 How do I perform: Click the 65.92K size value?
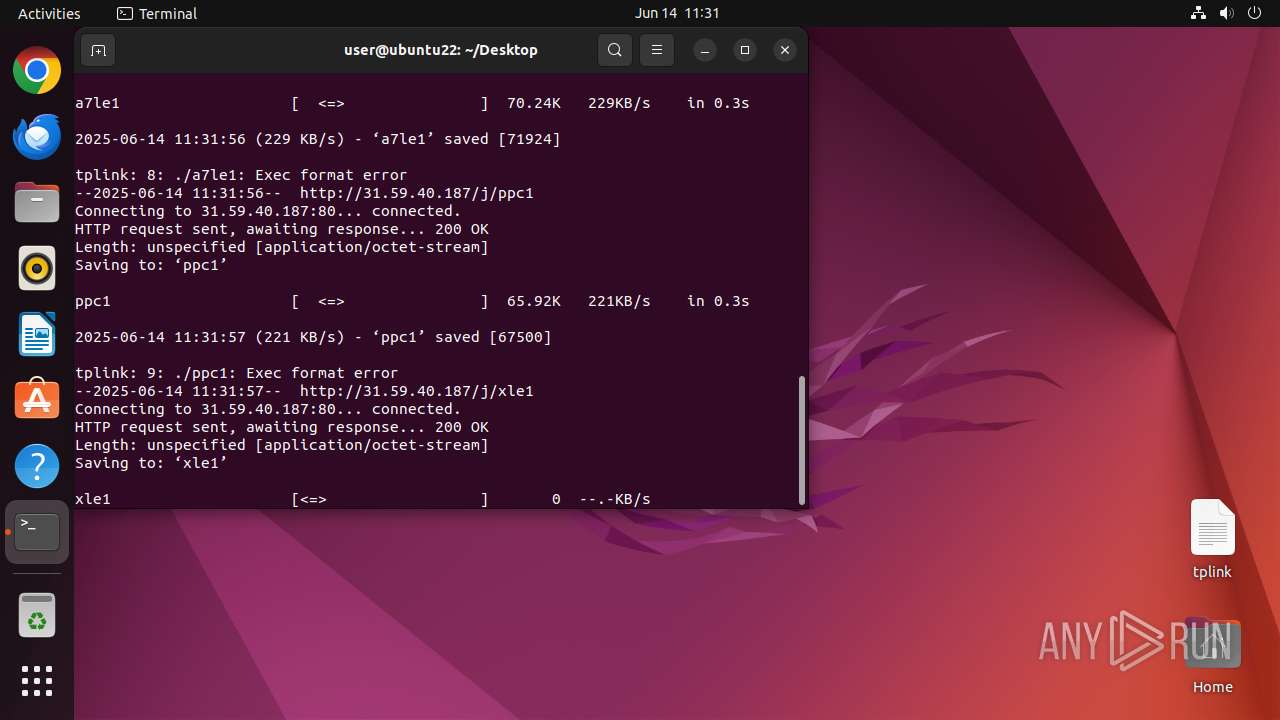[534, 301]
